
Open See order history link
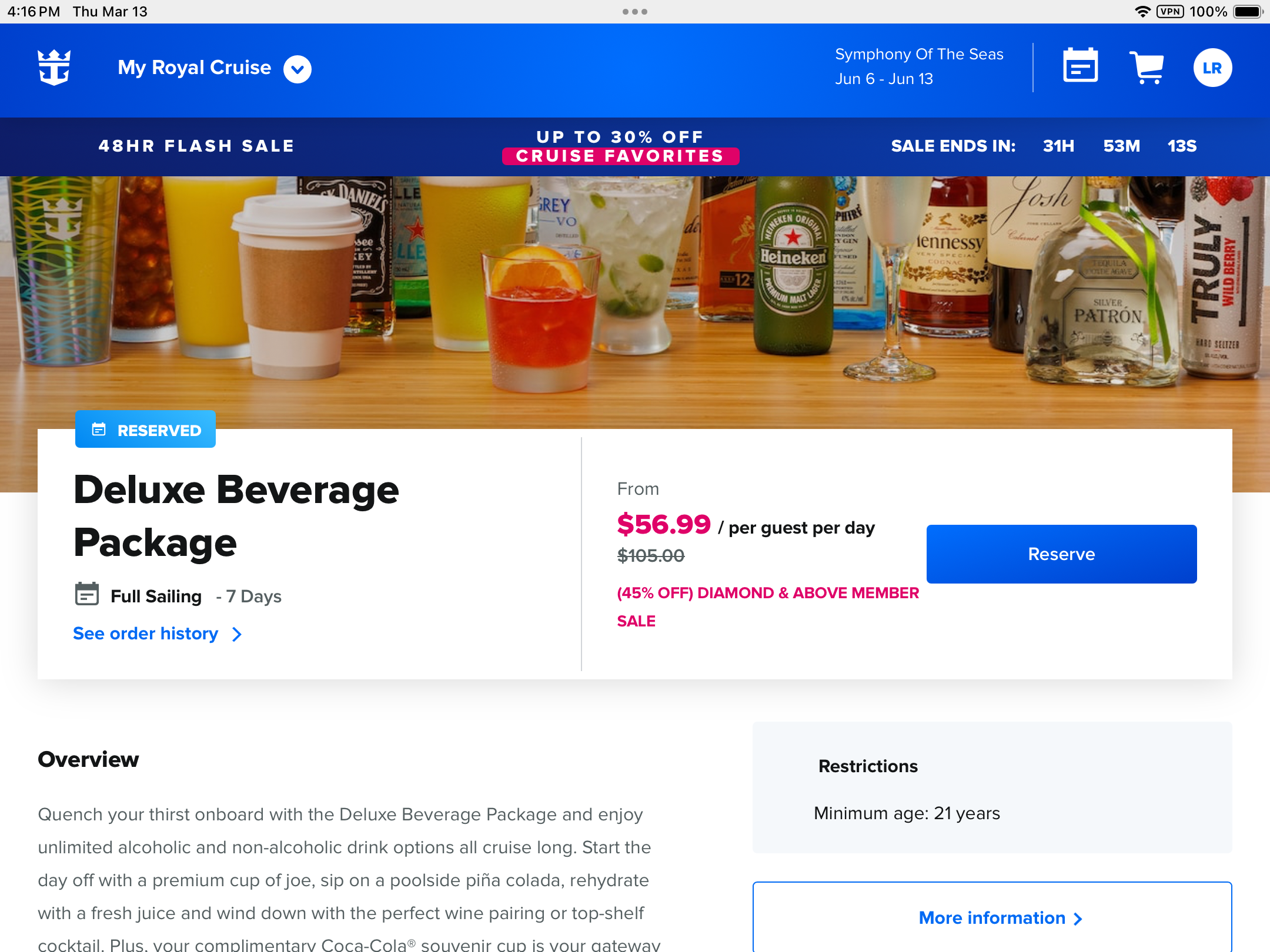(146, 633)
